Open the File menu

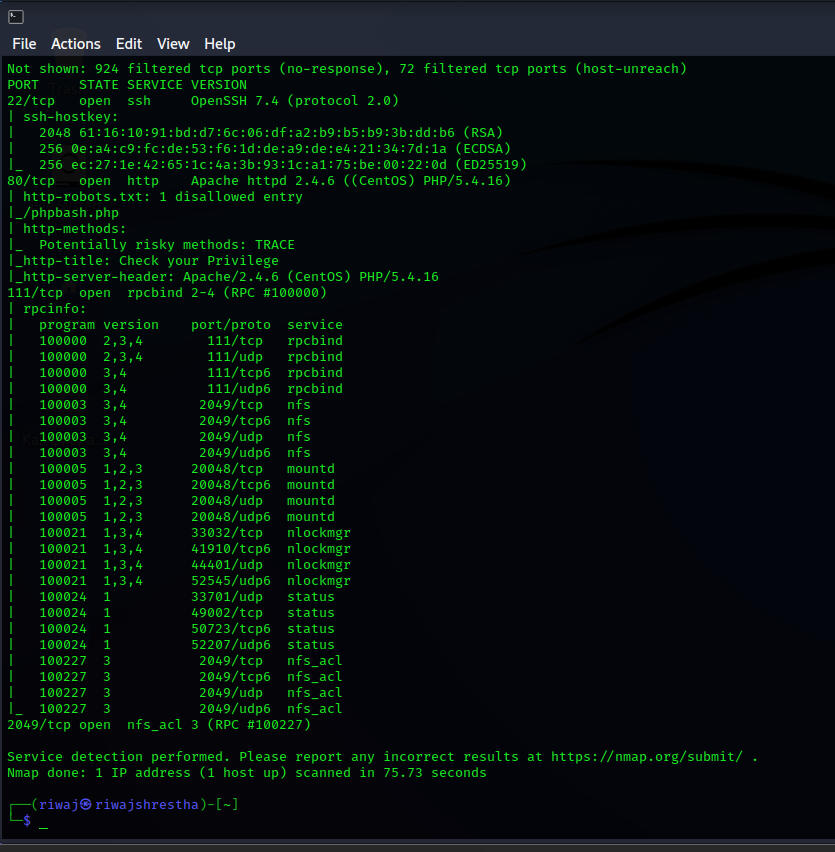click(x=24, y=44)
